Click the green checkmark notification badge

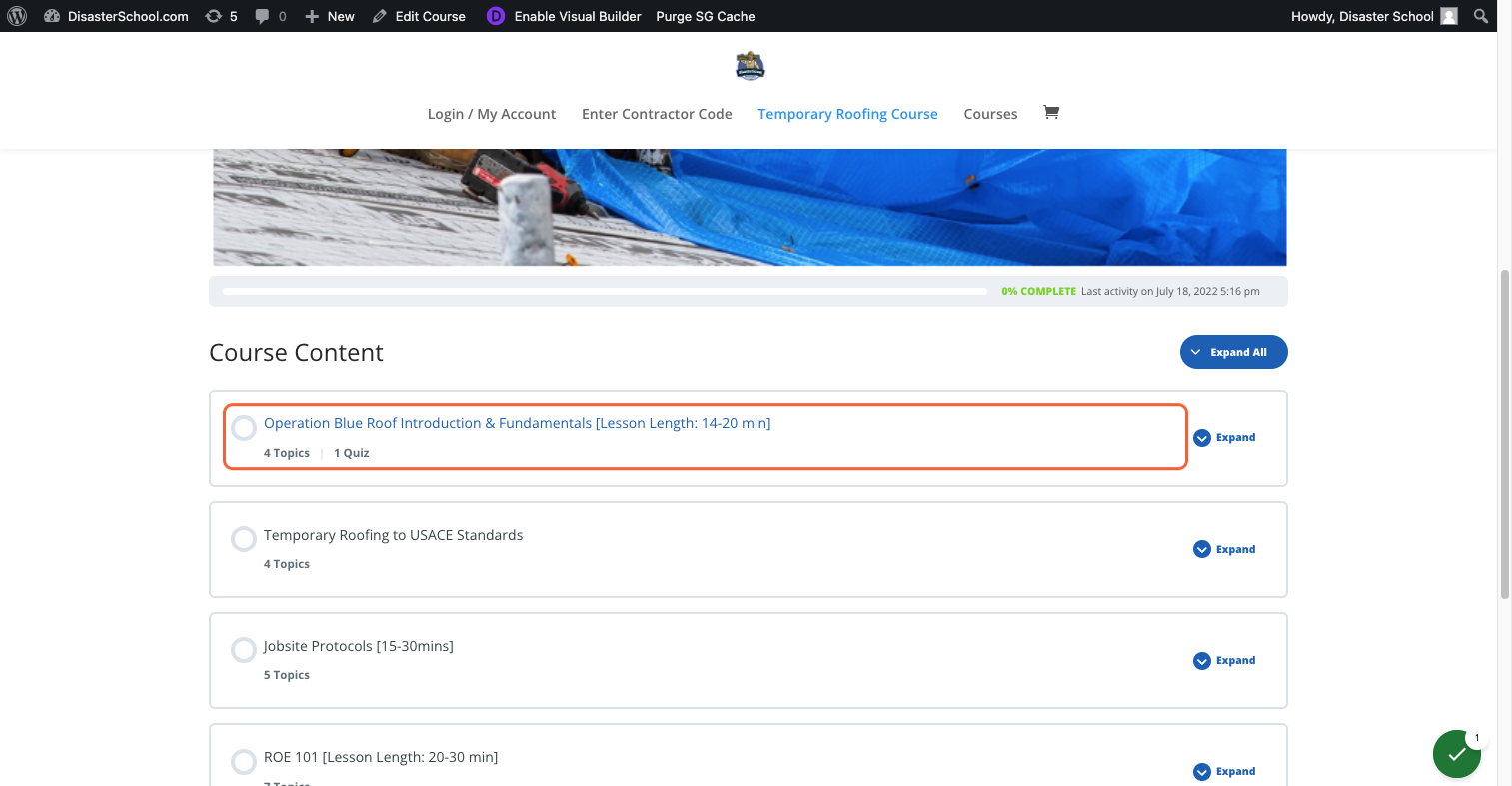(x=1457, y=754)
